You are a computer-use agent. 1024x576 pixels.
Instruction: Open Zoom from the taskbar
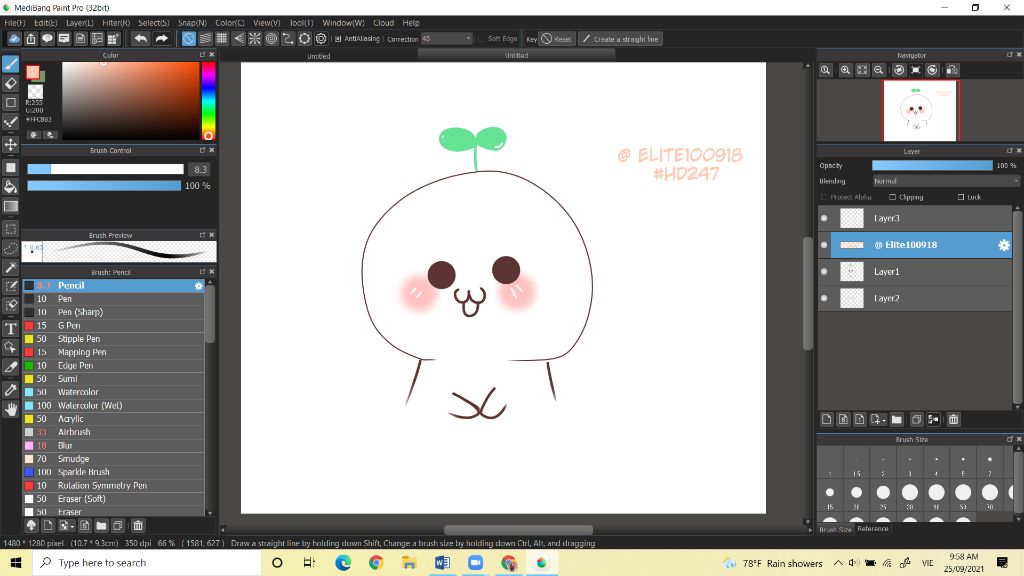475,562
